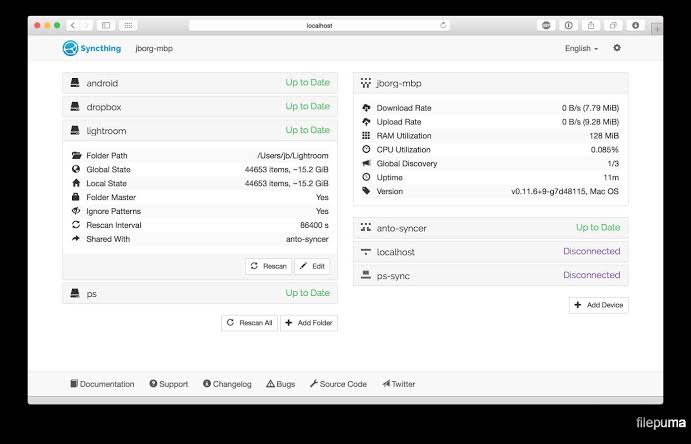Click the Safari share button
The image size is (691, 444).
point(591,25)
